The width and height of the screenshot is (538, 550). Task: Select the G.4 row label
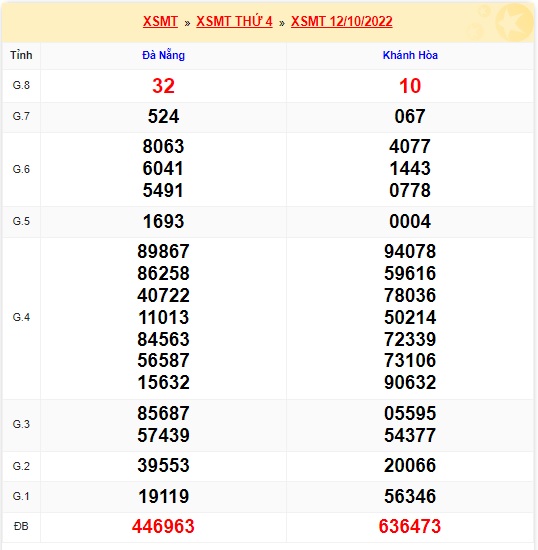coord(21,317)
